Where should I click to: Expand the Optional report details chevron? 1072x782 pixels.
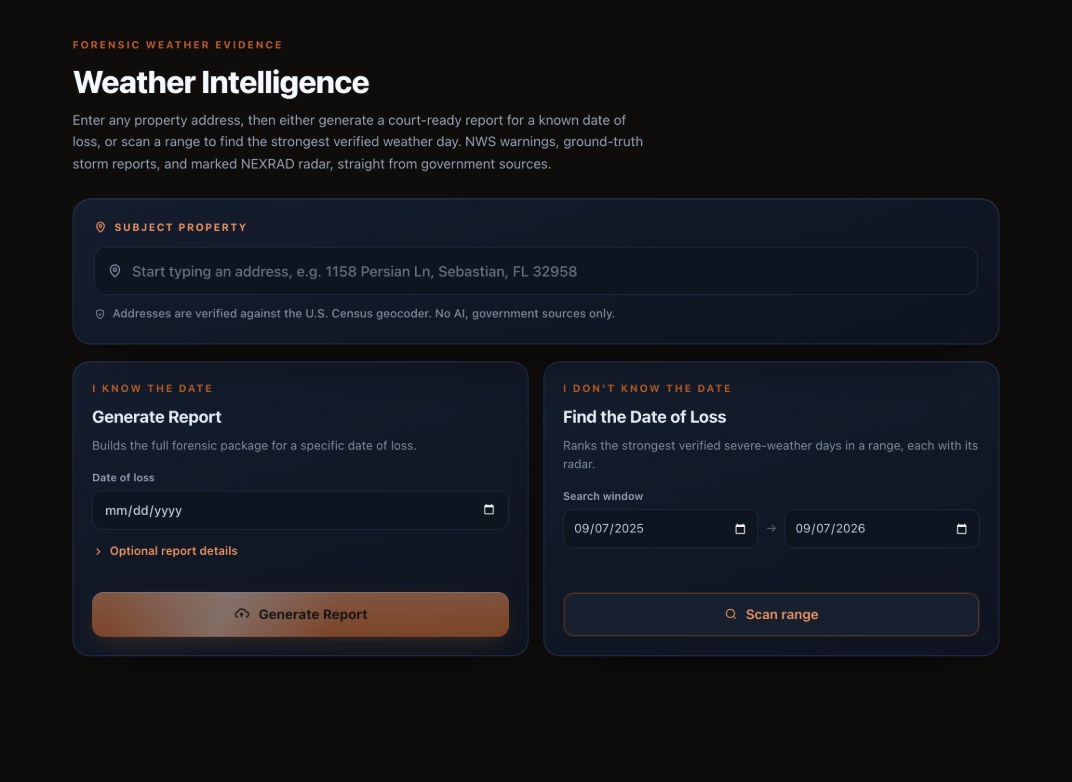[x=98, y=551]
